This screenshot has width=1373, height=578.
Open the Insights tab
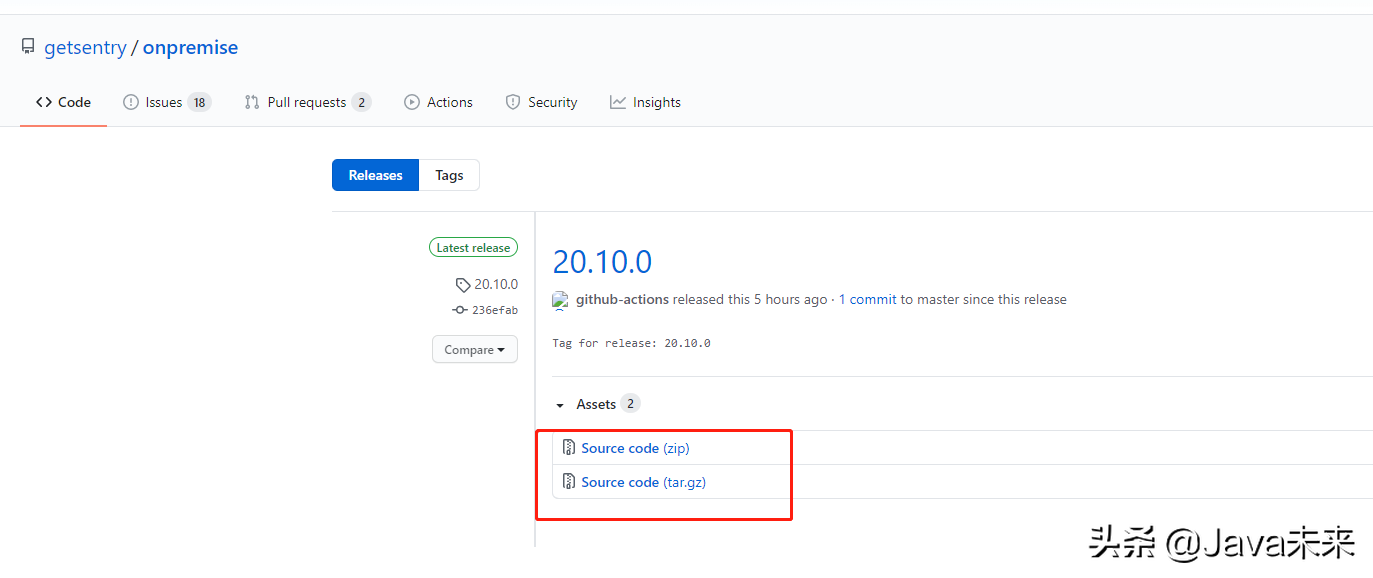pos(645,102)
